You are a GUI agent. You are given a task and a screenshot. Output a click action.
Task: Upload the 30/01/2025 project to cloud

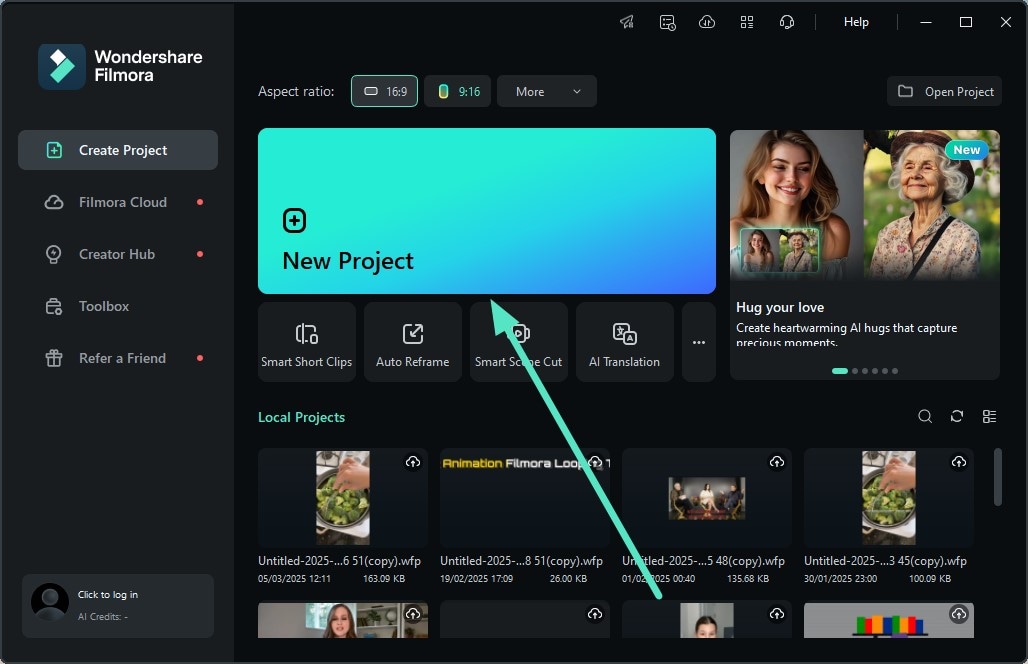coord(959,462)
